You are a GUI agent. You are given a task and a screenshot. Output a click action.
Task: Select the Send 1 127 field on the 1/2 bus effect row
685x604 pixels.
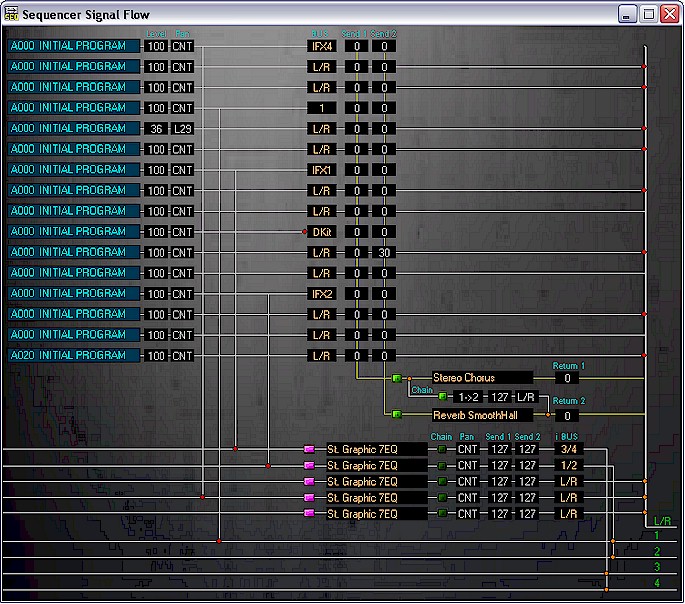pos(499,466)
